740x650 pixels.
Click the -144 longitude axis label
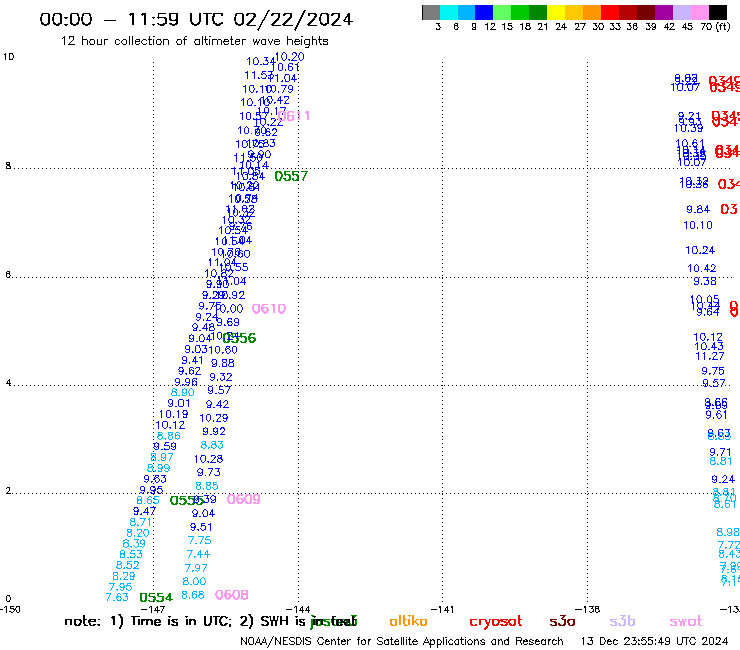pos(298,609)
